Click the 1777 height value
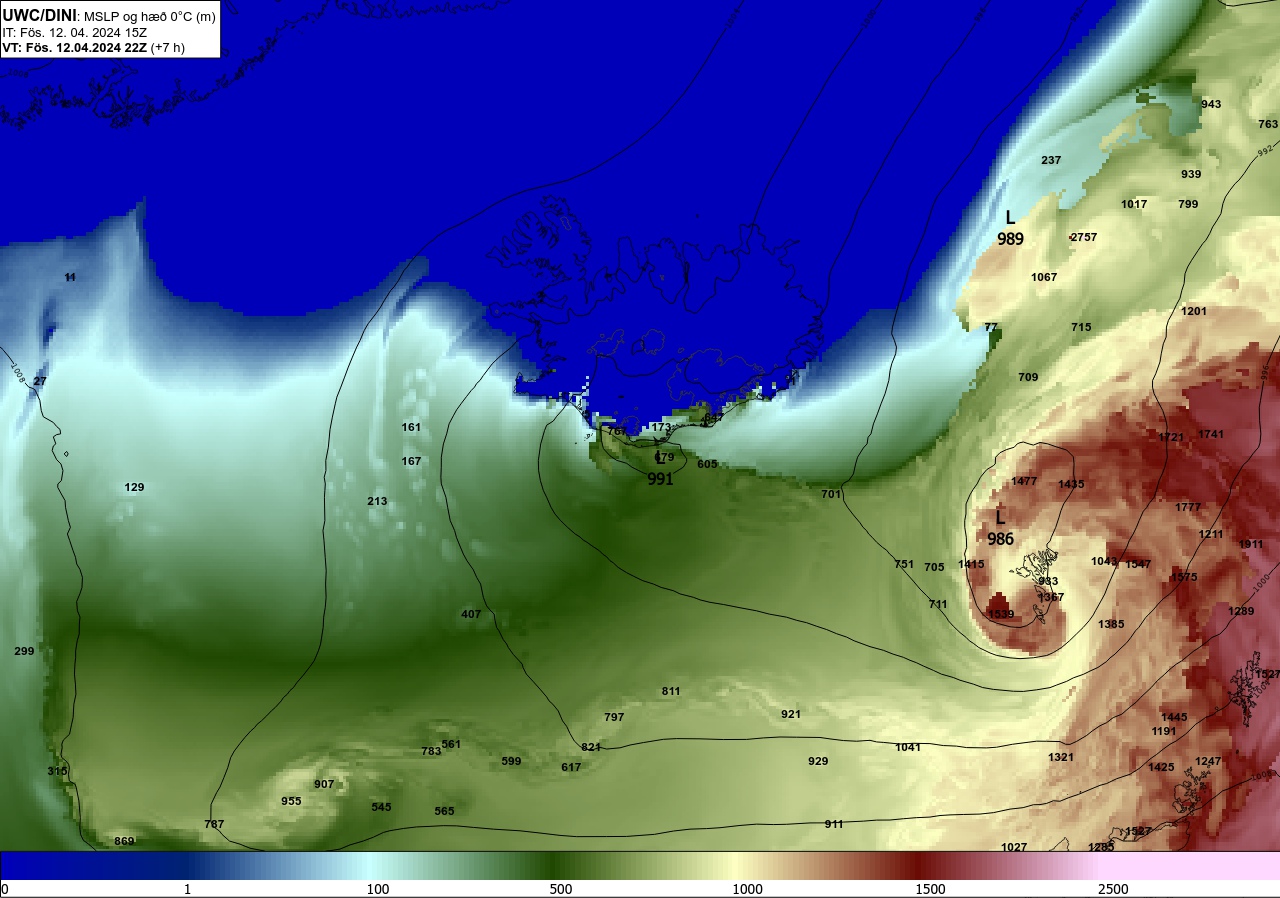This screenshot has height=898, width=1280. click(1188, 507)
